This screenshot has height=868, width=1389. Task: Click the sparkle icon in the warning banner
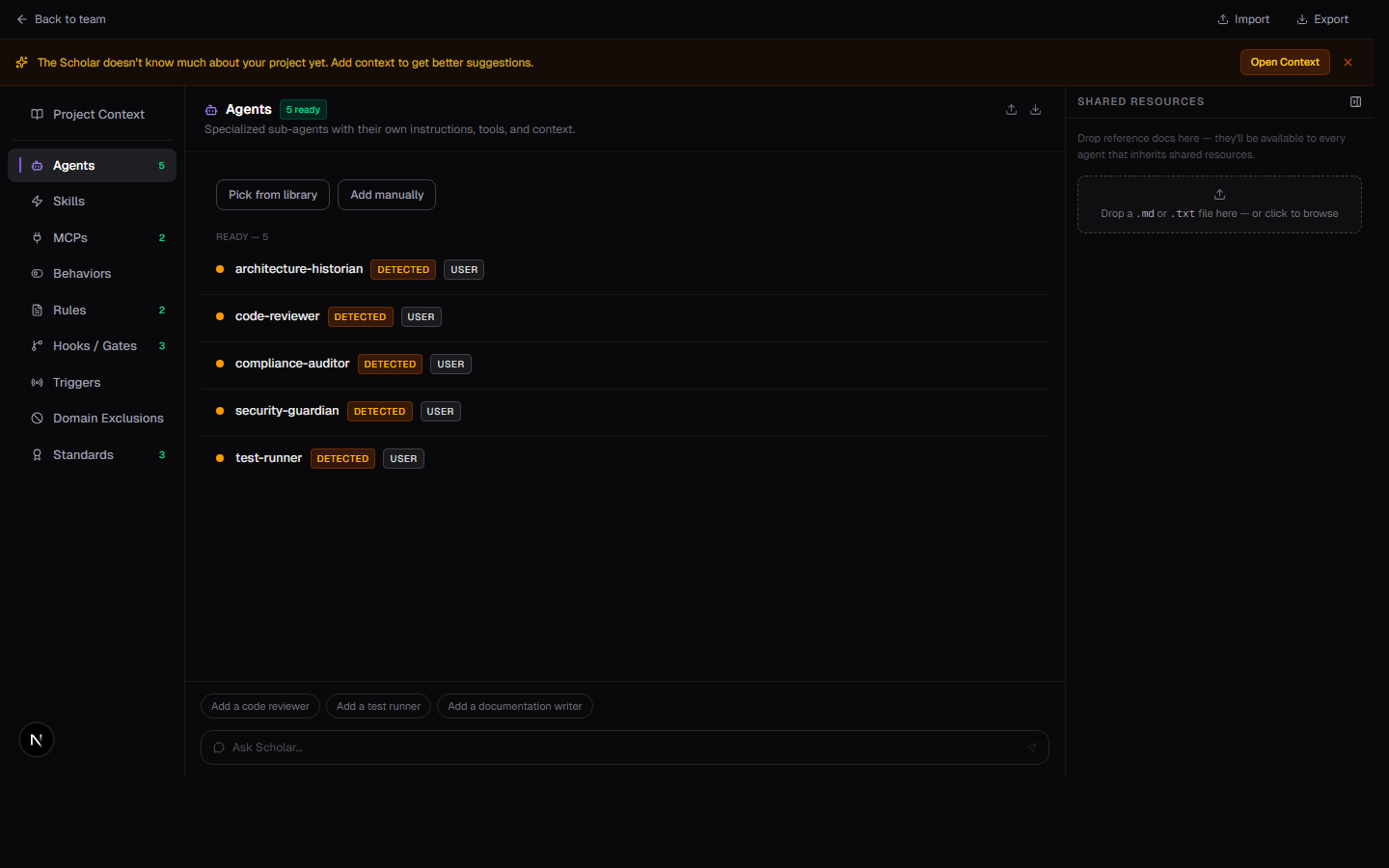(x=21, y=63)
